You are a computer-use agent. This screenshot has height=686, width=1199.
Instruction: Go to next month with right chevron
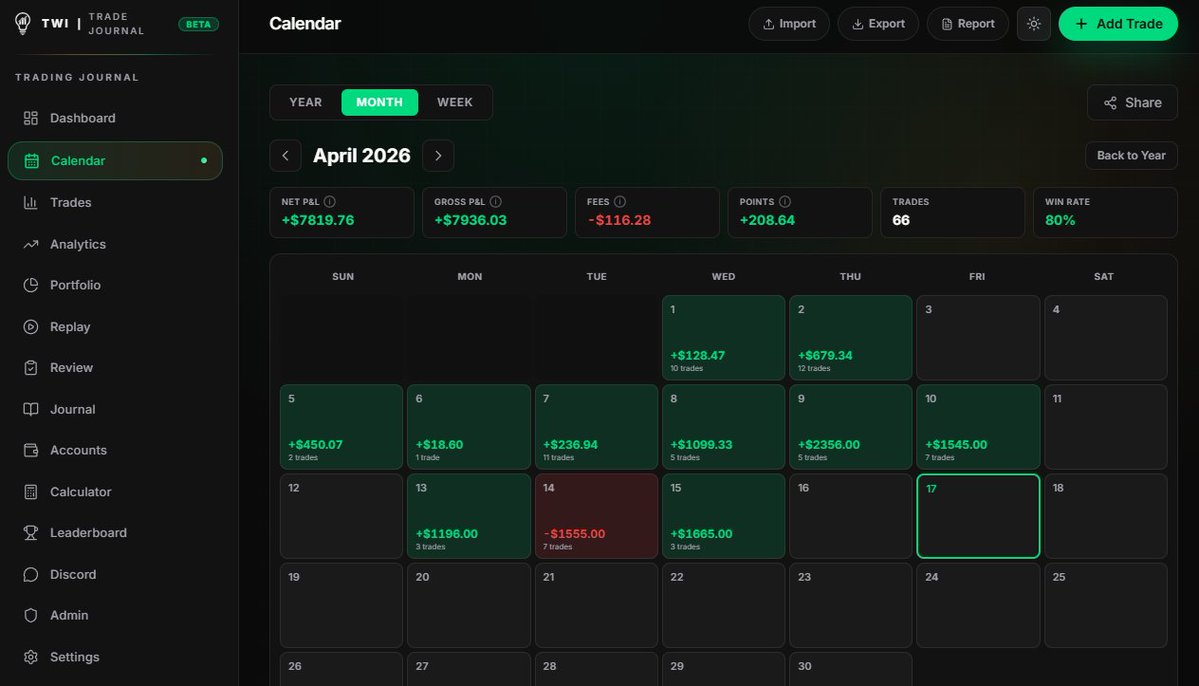[x=438, y=156]
